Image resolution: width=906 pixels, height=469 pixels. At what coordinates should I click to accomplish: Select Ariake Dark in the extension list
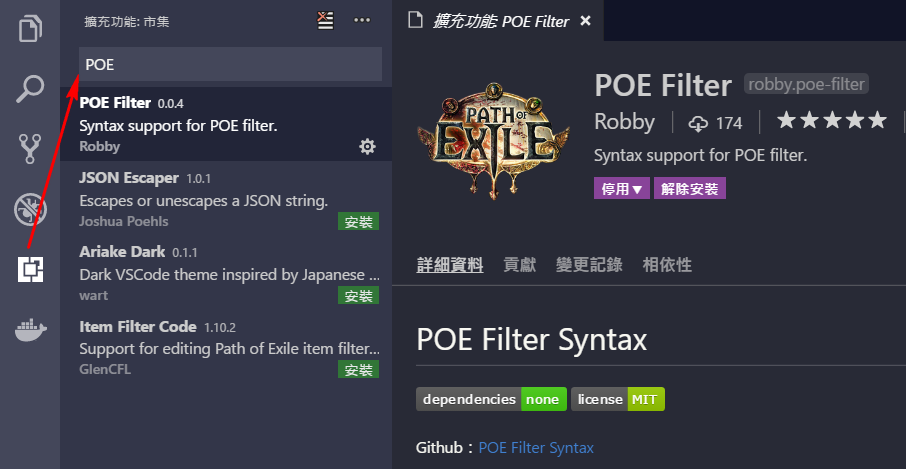(226, 273)
